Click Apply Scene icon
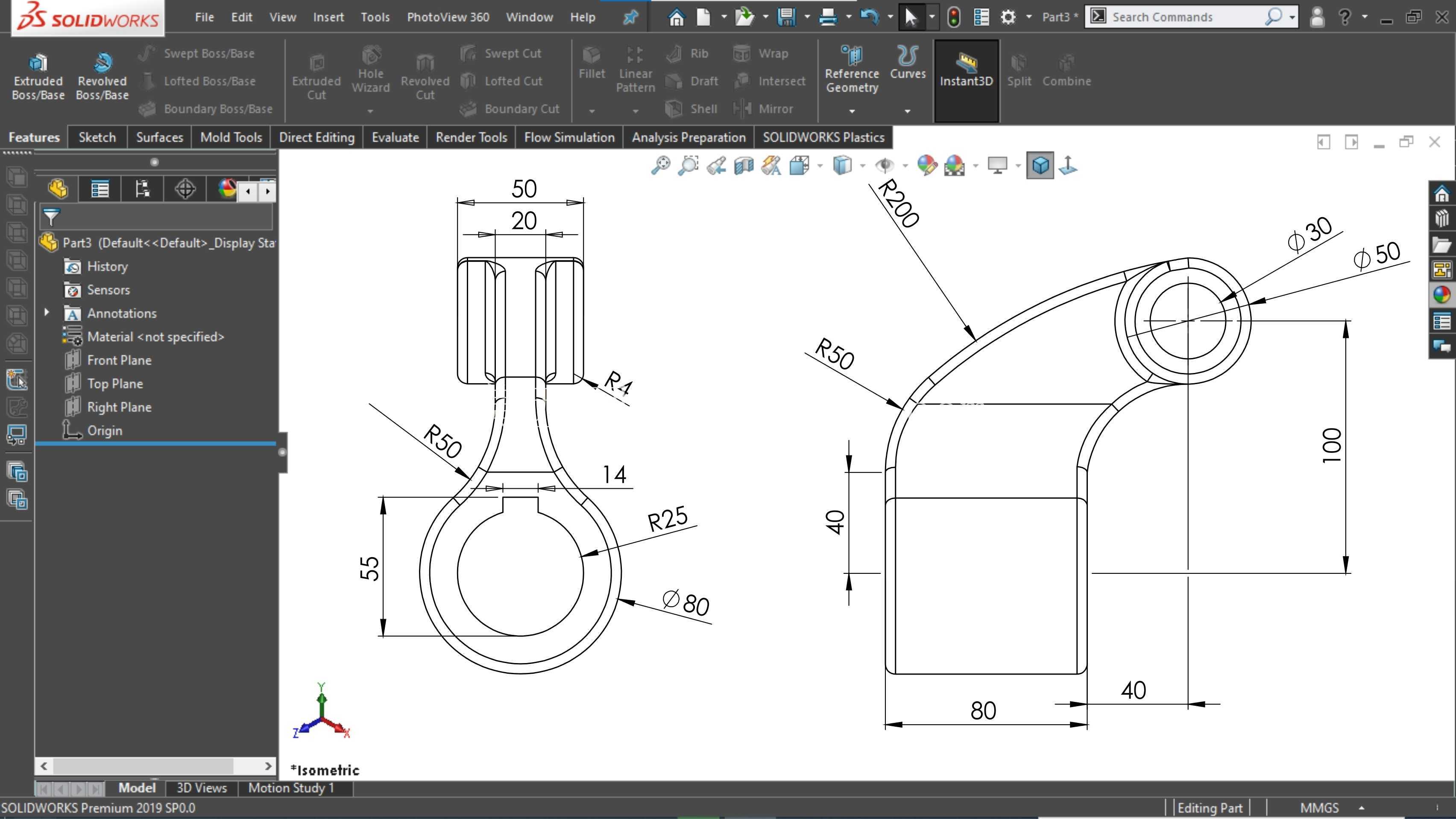1456x819 pixels. click(x=955, y=166)
